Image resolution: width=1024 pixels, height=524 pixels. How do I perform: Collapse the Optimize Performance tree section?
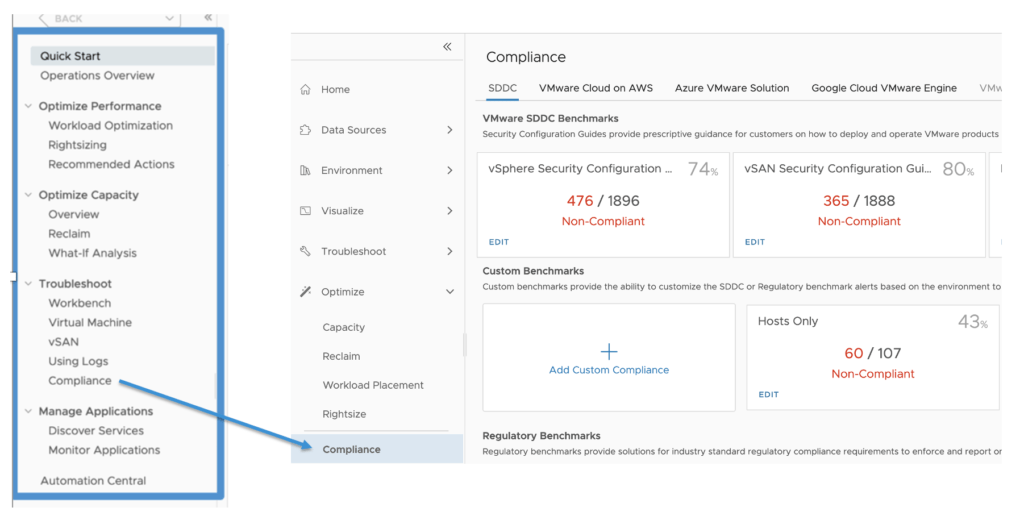click(x=28, y=106)
